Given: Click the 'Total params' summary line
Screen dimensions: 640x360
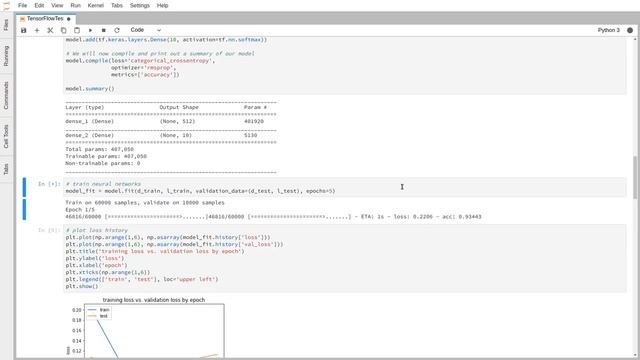Looking at the screenshot, I should click(x=99, y=149).
